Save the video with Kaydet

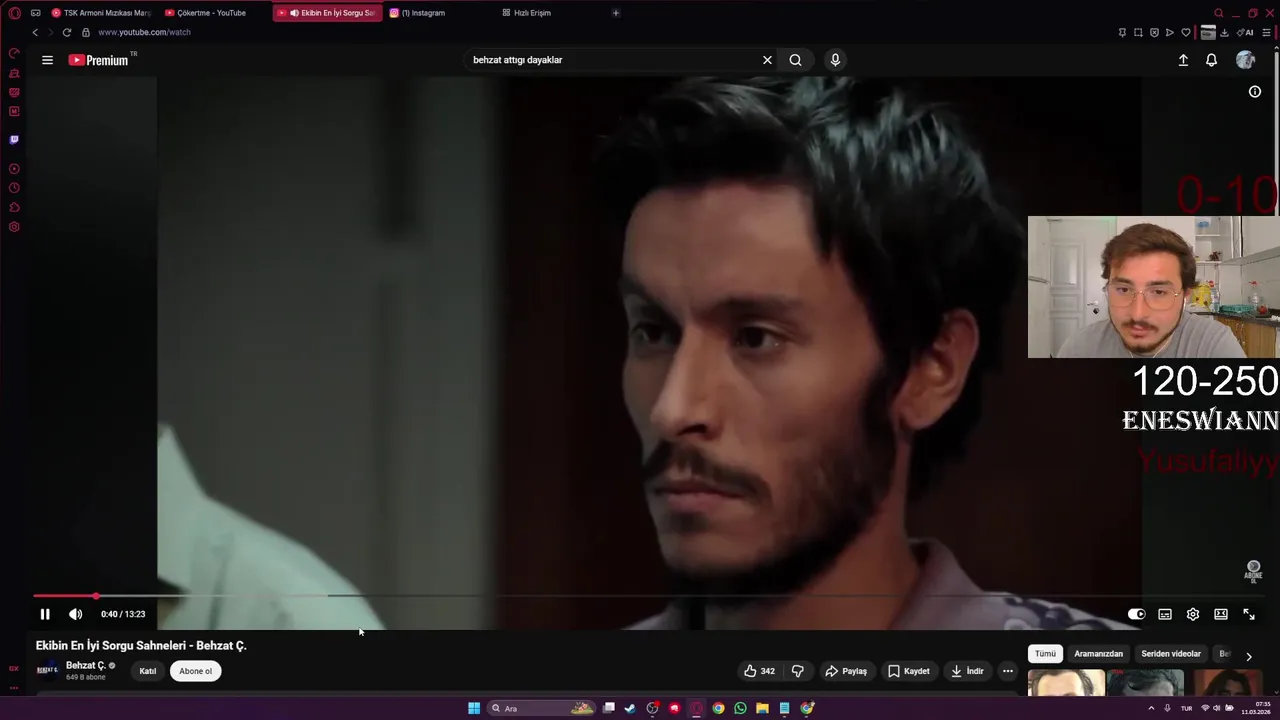(x=909, y=671)
